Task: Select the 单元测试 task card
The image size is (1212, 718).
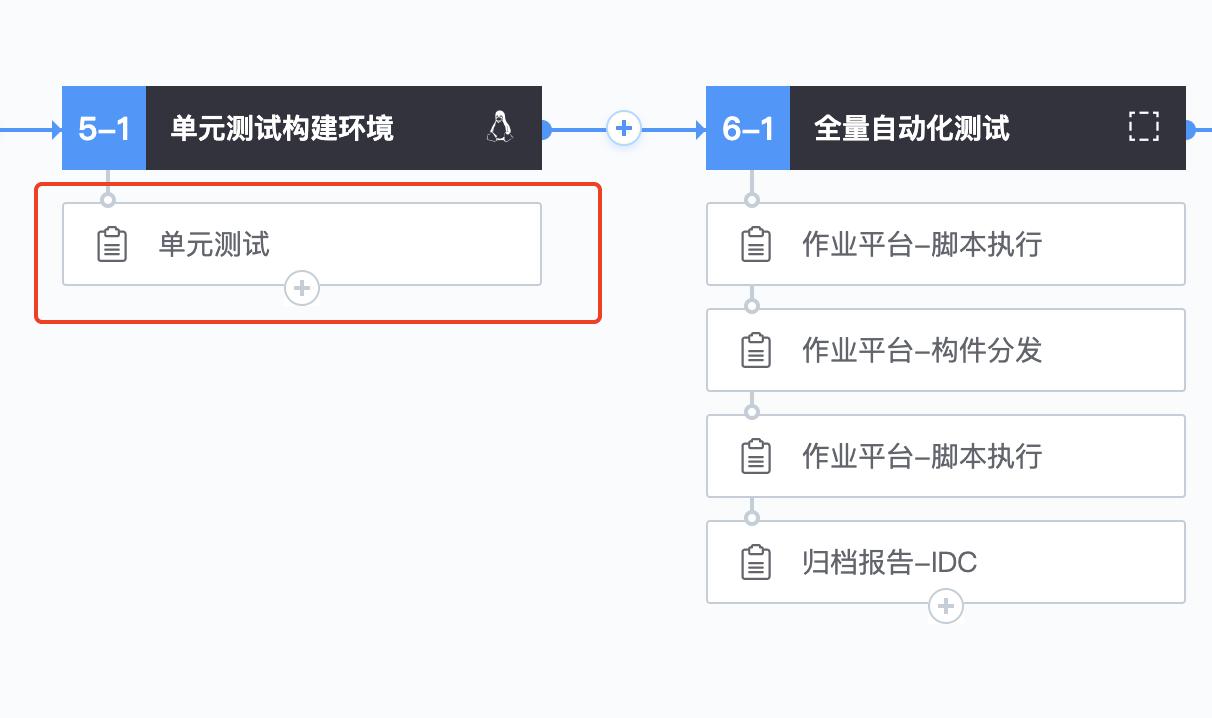Action: point(301,243)
